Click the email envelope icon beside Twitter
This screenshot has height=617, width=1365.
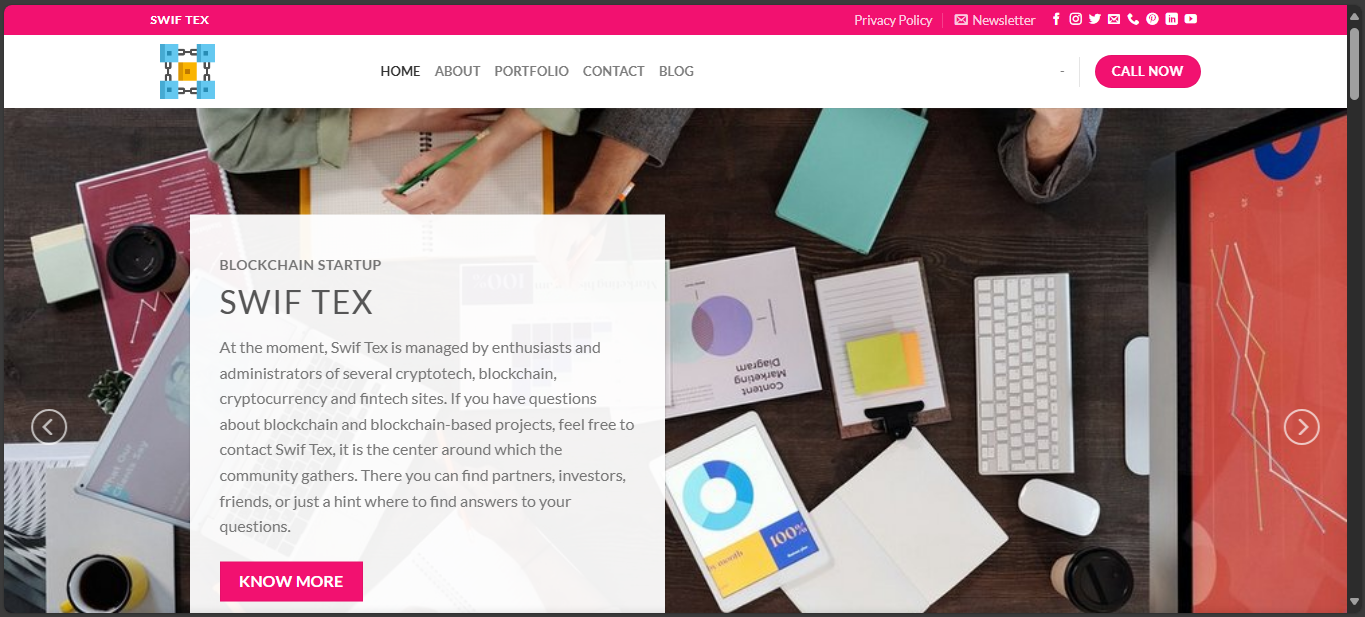pos(1114,19)
